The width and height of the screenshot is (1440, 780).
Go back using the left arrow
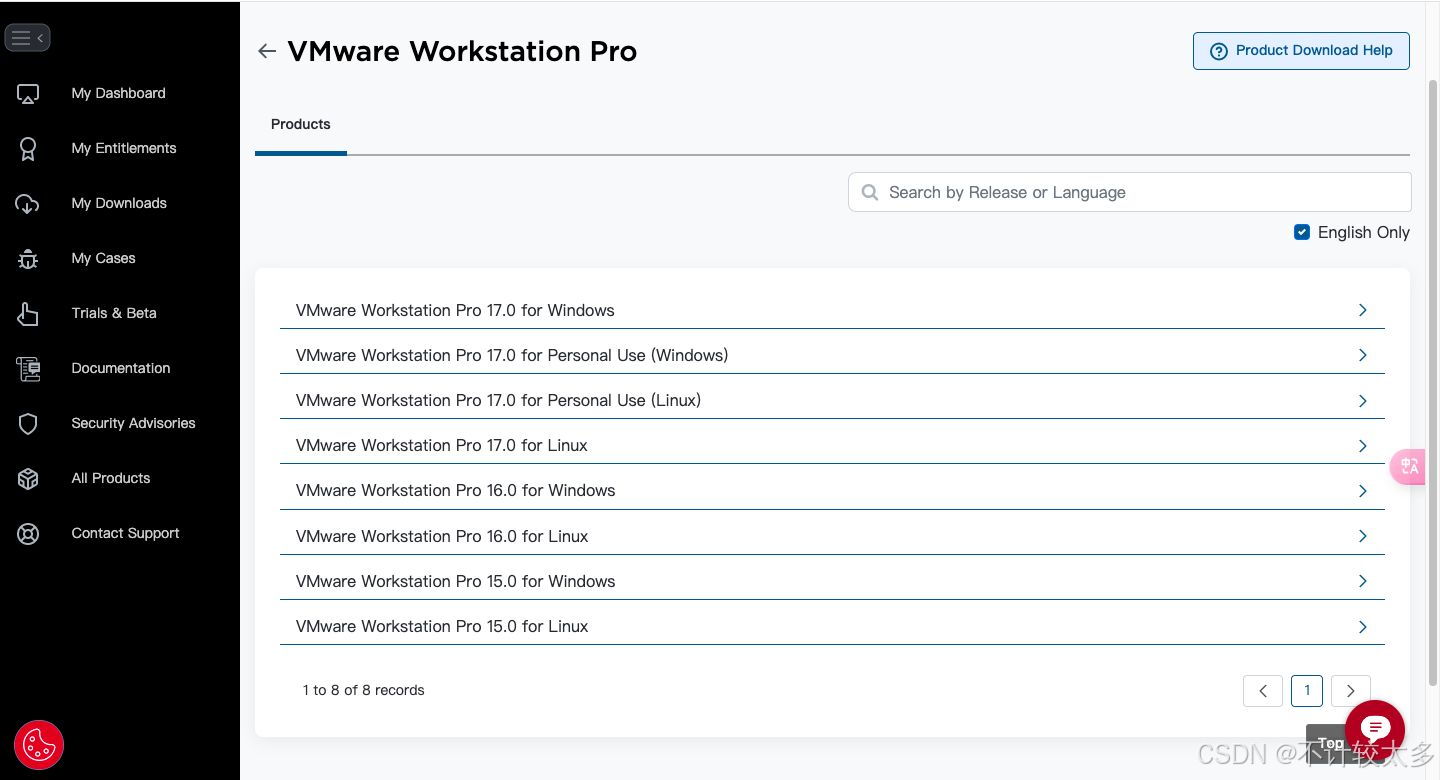[266, 51]
